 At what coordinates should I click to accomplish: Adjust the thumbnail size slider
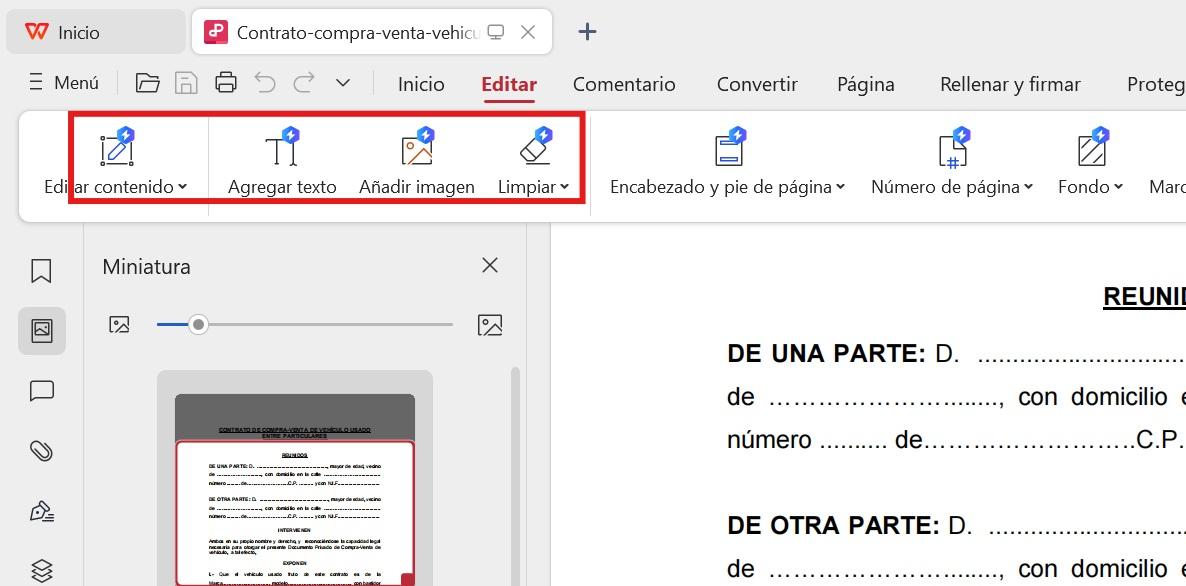(x=198, y=324)
